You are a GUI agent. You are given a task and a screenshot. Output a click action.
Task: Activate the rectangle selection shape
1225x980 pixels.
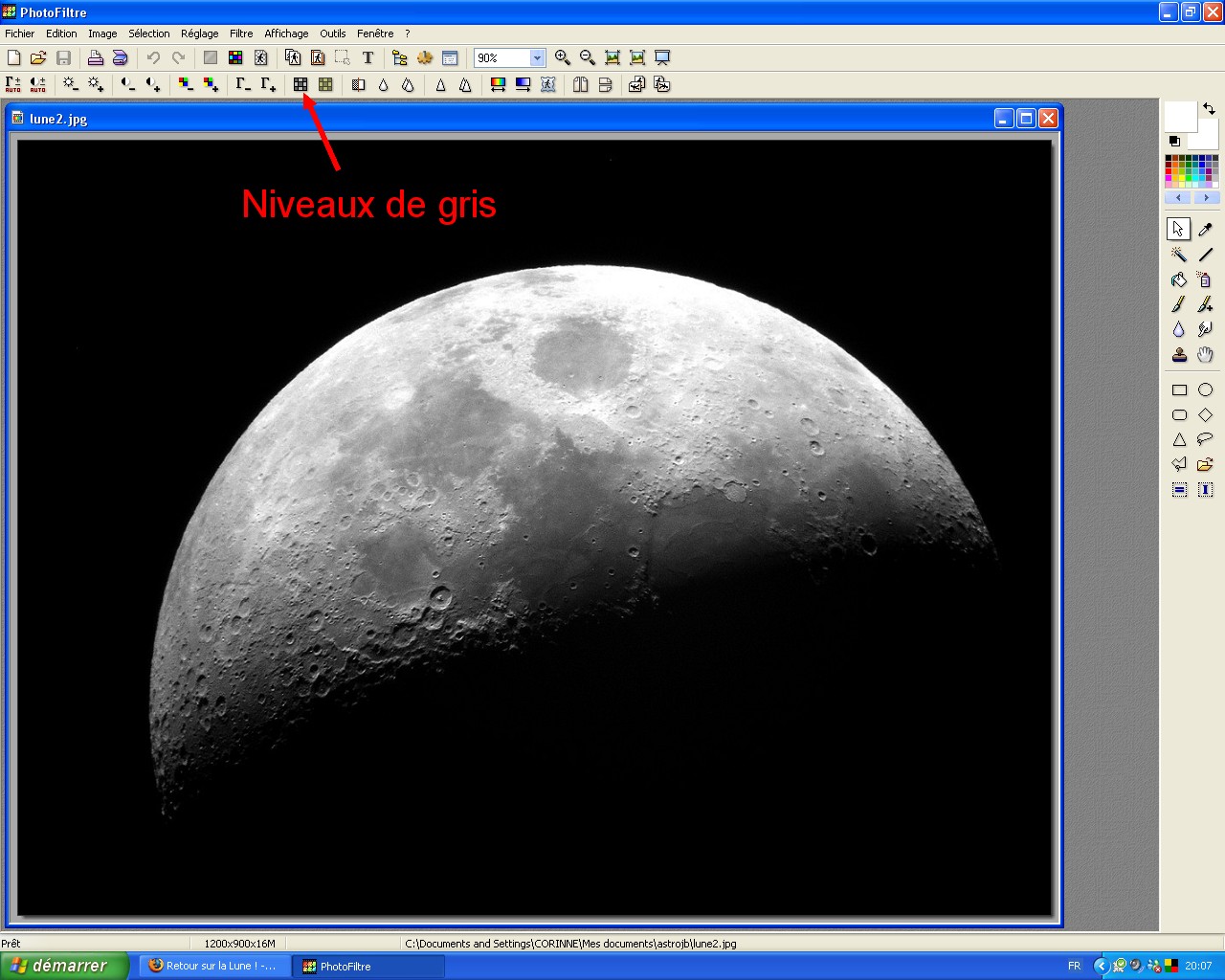tap(1179, 390)
